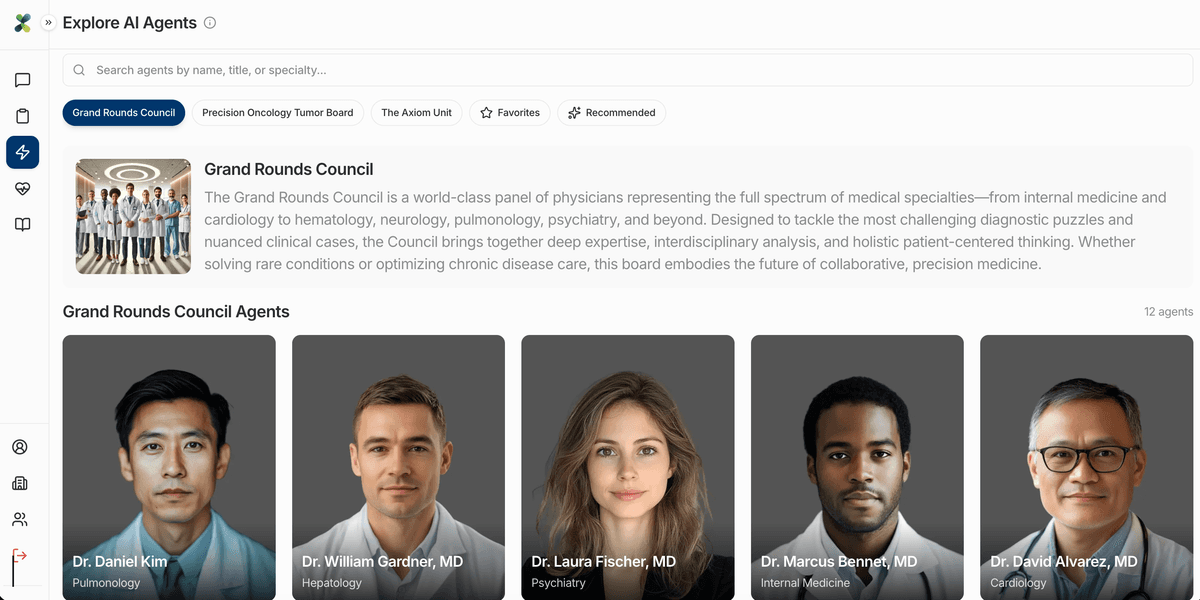
Task: View info tooltip next to Explore AI Agents
Action: [x=210, y=22]
